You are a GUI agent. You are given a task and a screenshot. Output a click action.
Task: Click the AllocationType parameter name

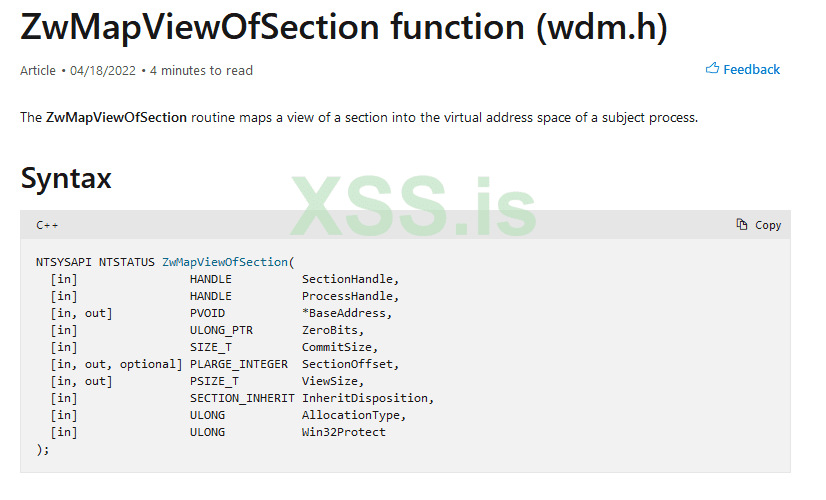coord(354,415)
